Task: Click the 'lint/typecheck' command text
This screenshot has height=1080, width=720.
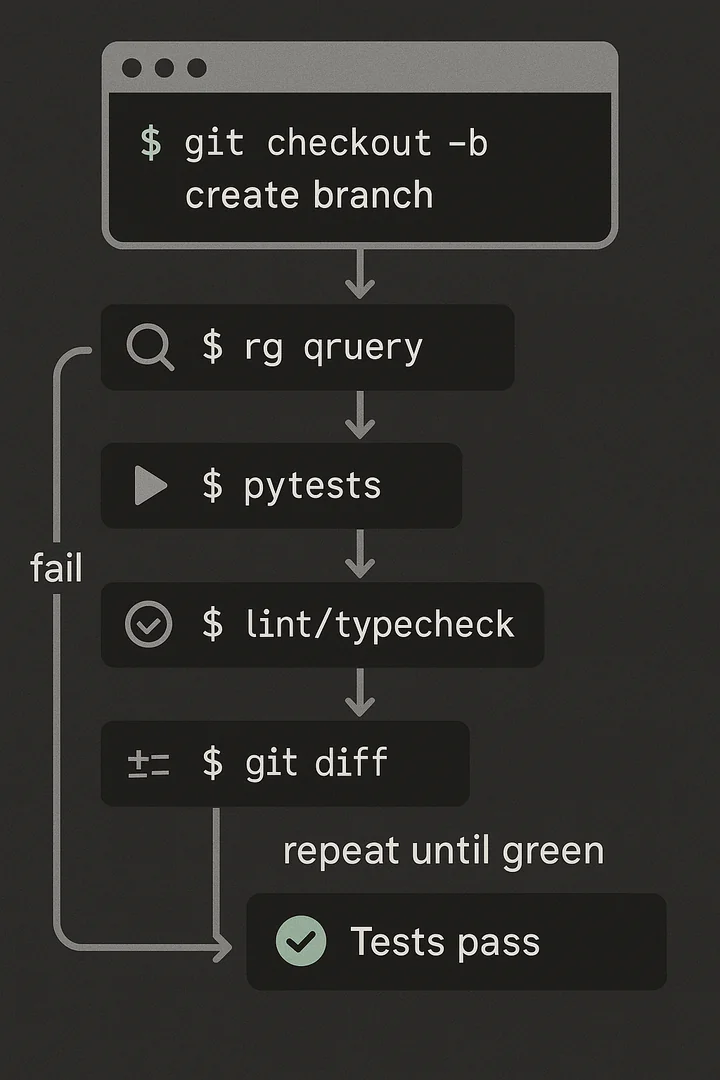Action: point(380,625)
